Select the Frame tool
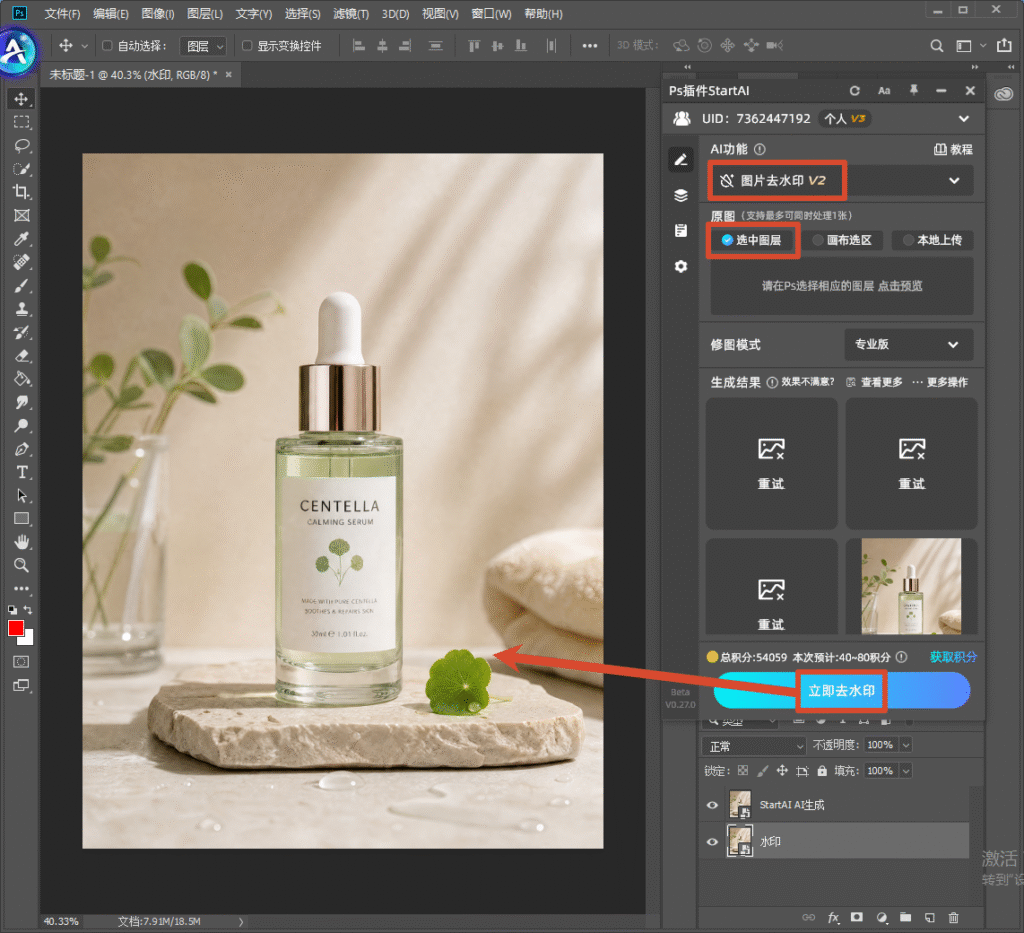1024x933 pixels. click(22, 215)
